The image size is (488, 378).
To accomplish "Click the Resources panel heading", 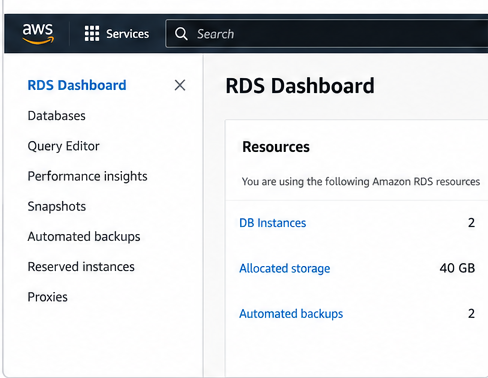I will click(x=276, y=147).
